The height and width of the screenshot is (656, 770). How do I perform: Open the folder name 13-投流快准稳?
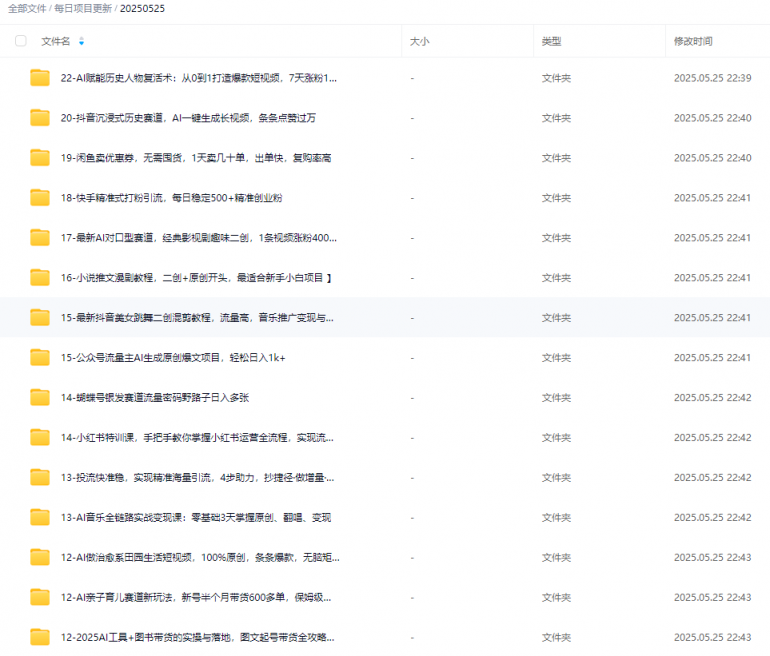(197, 478)
